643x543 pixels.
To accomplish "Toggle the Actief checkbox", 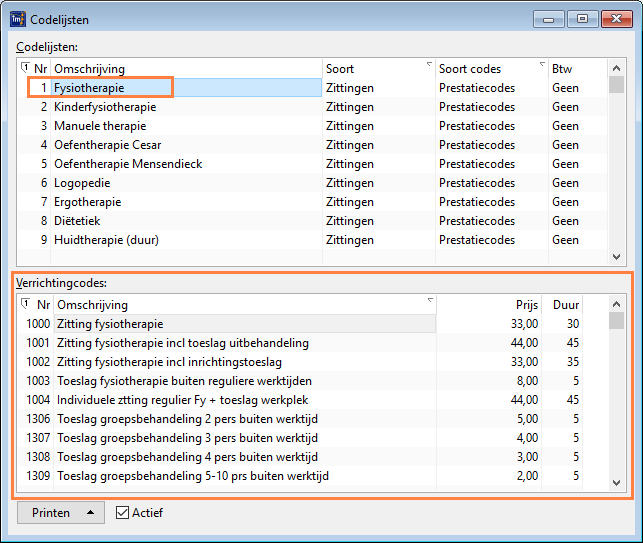I will 123,513.
